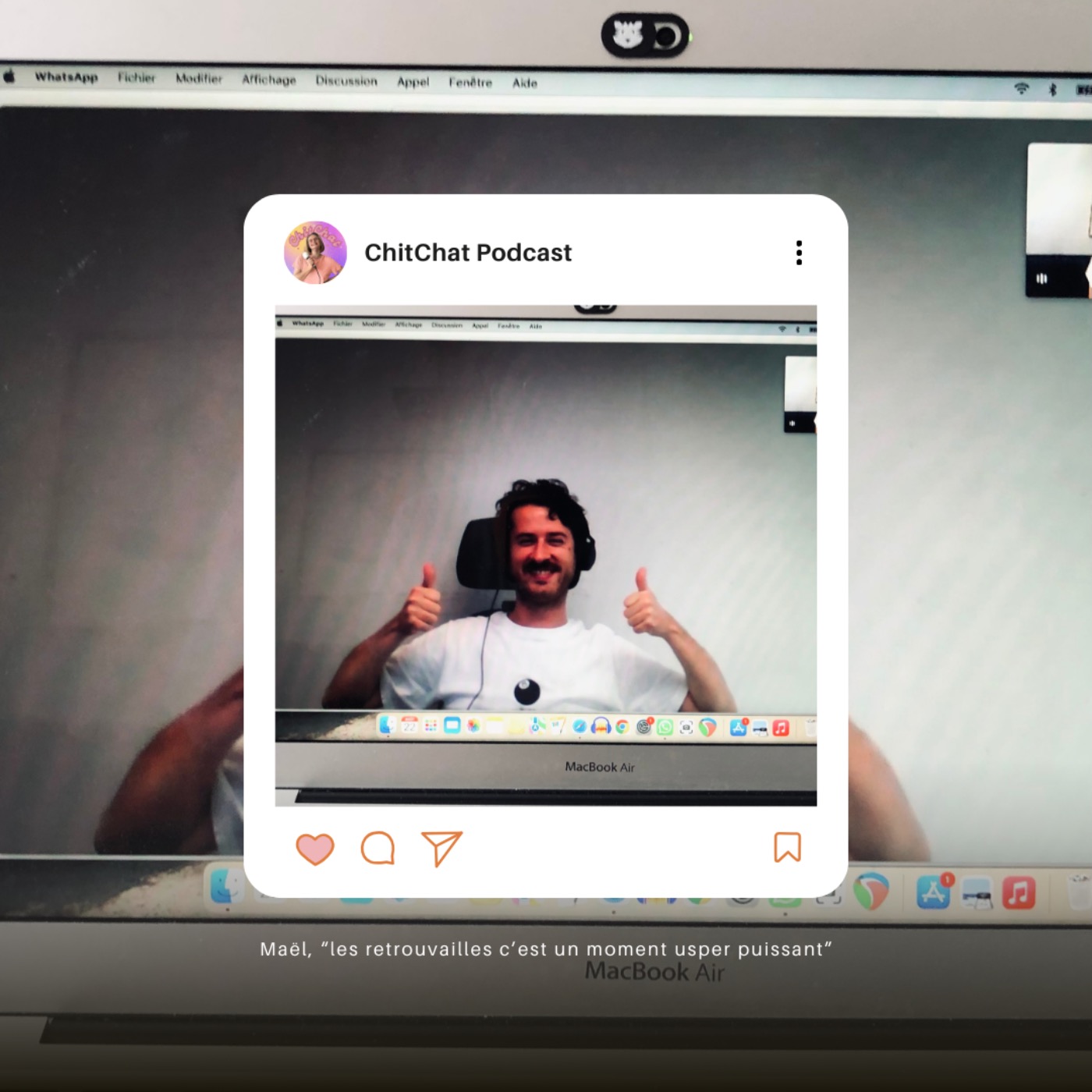Expand the Appel menu in the top menu bar
Screen dimensions: 1092x1092
413,82
